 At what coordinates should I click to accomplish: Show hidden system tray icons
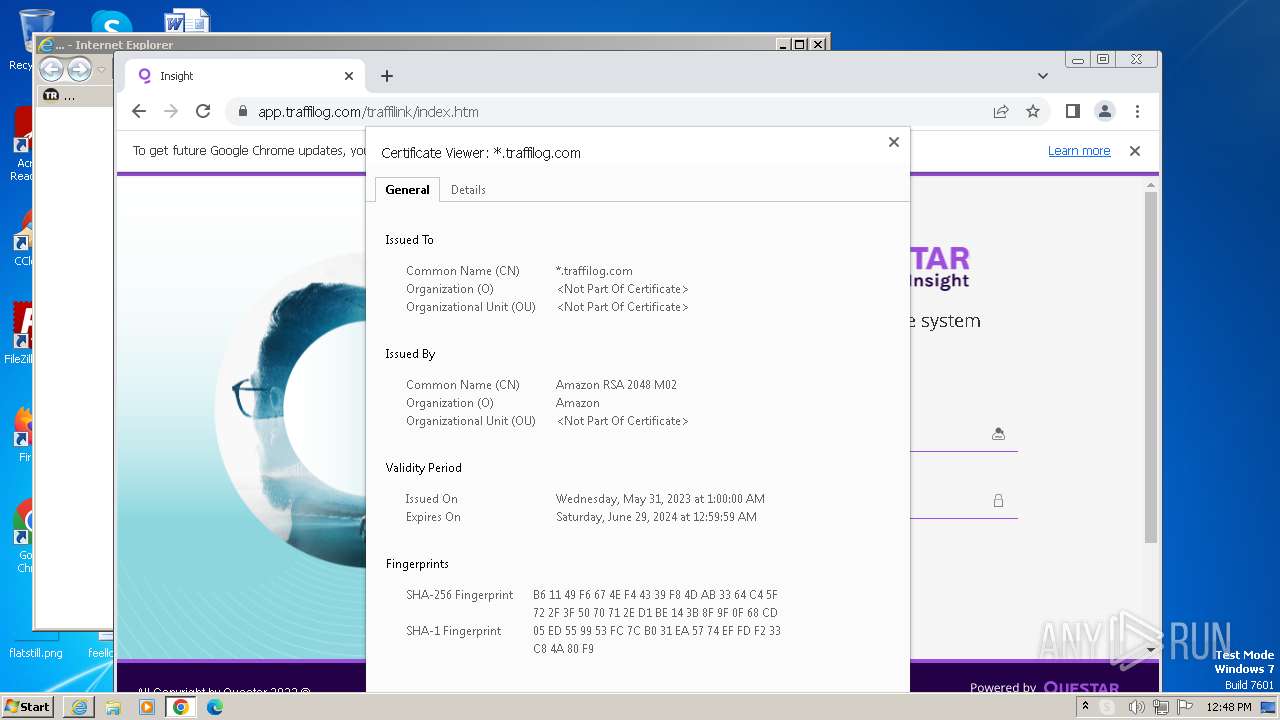pyautogui.click(x=1085, y=706)
